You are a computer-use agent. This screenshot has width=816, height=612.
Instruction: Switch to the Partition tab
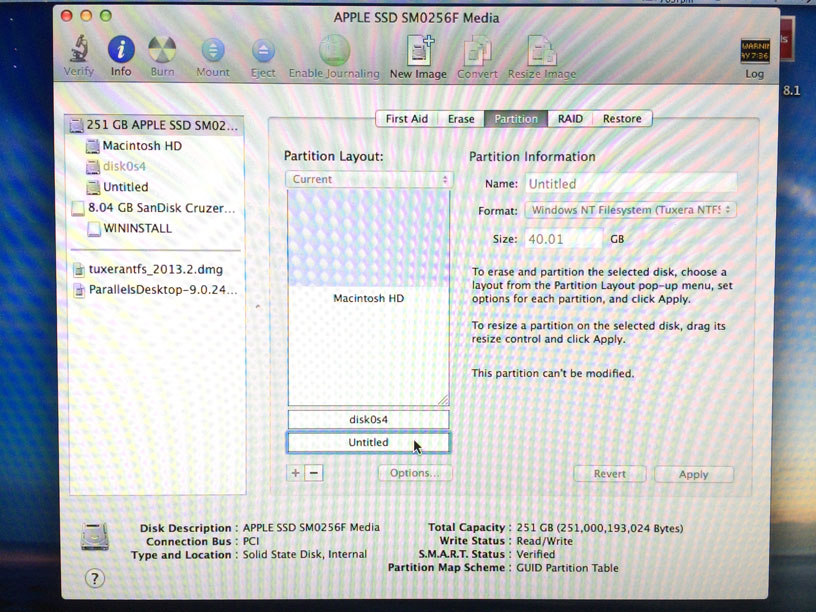516,119
